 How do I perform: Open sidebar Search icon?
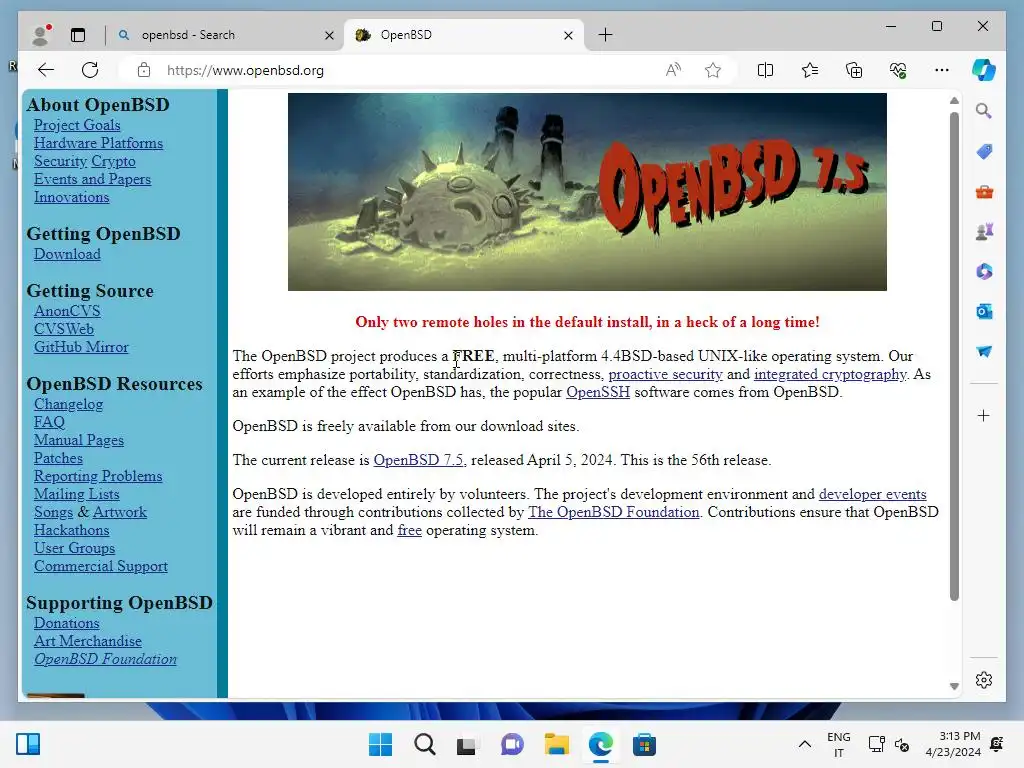click(984, 110)
